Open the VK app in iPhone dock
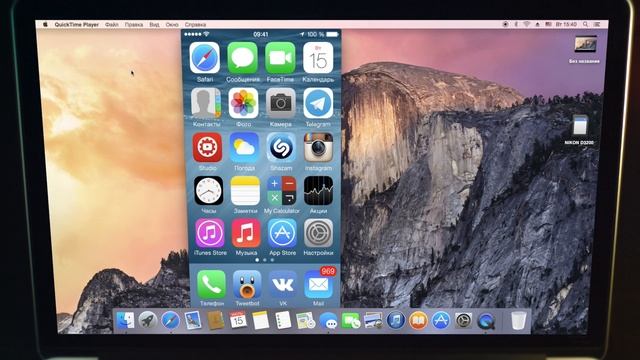640x360 pixels. point(283,284)
